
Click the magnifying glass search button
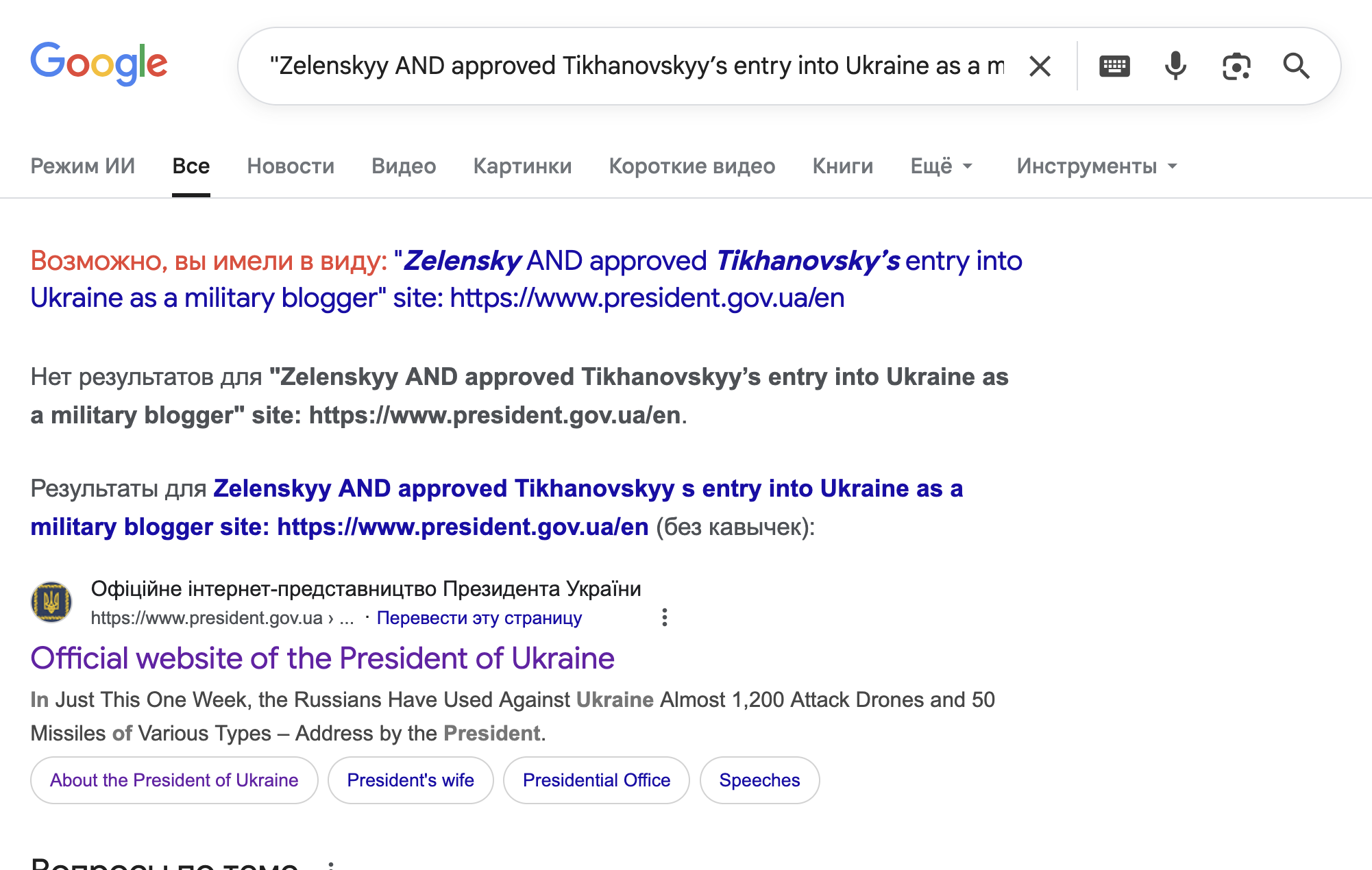[x=1296, y=66]
